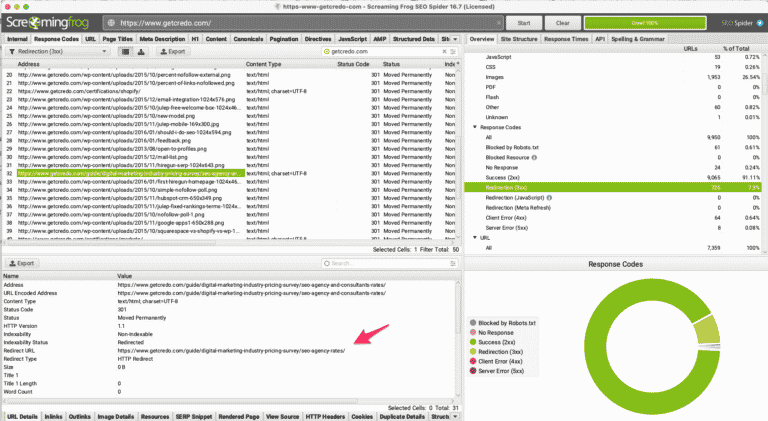Open the Spelling & Grammar tab

(x=638, y=39)
